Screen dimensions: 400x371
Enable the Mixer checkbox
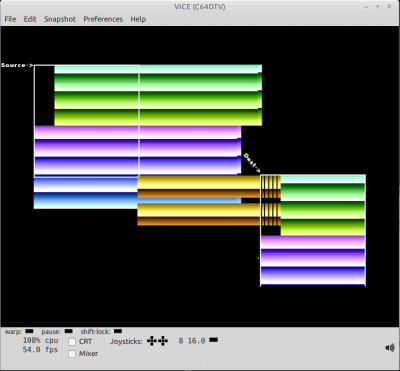(72, 354)
